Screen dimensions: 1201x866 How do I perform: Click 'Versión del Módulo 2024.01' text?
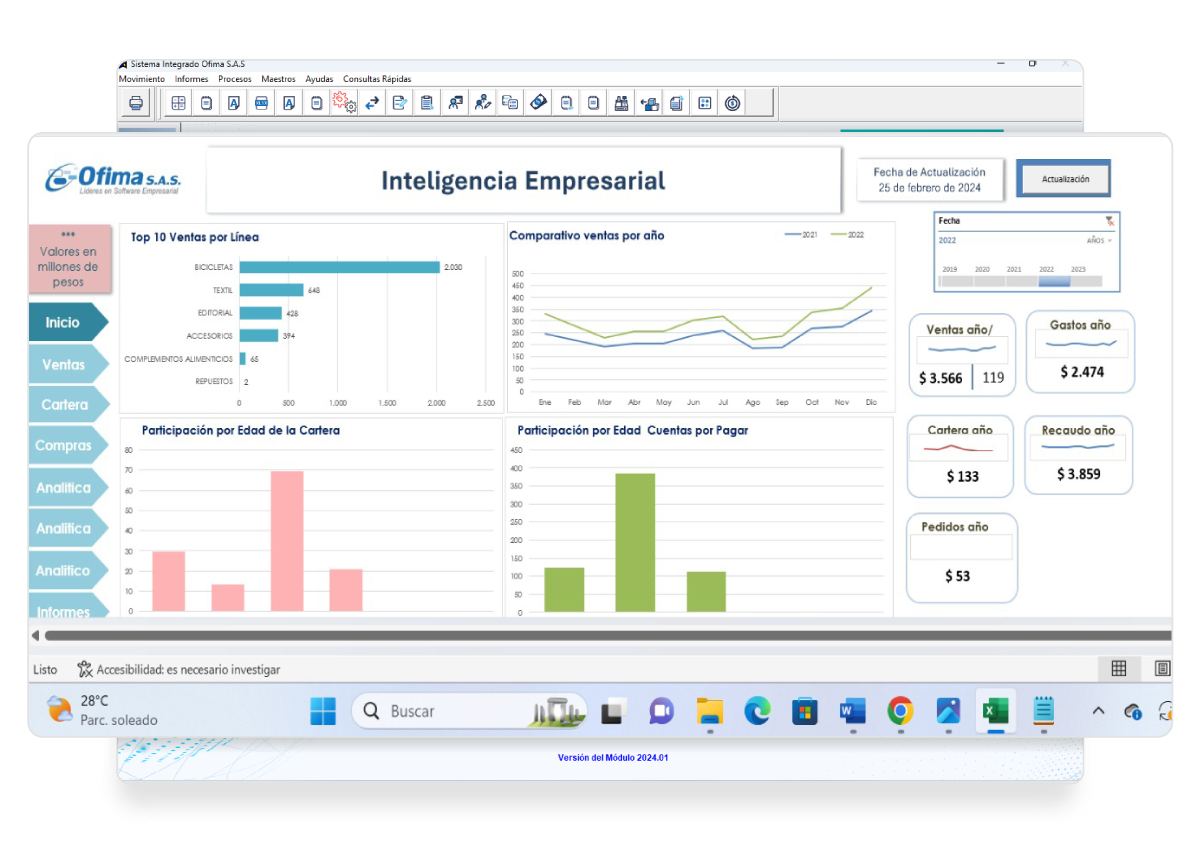click(x=612, y=757)
